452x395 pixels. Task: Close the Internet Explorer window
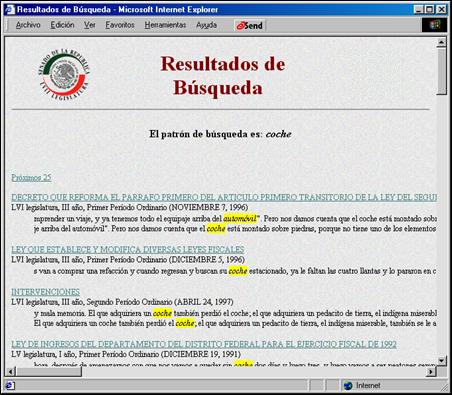coord(442,9)
